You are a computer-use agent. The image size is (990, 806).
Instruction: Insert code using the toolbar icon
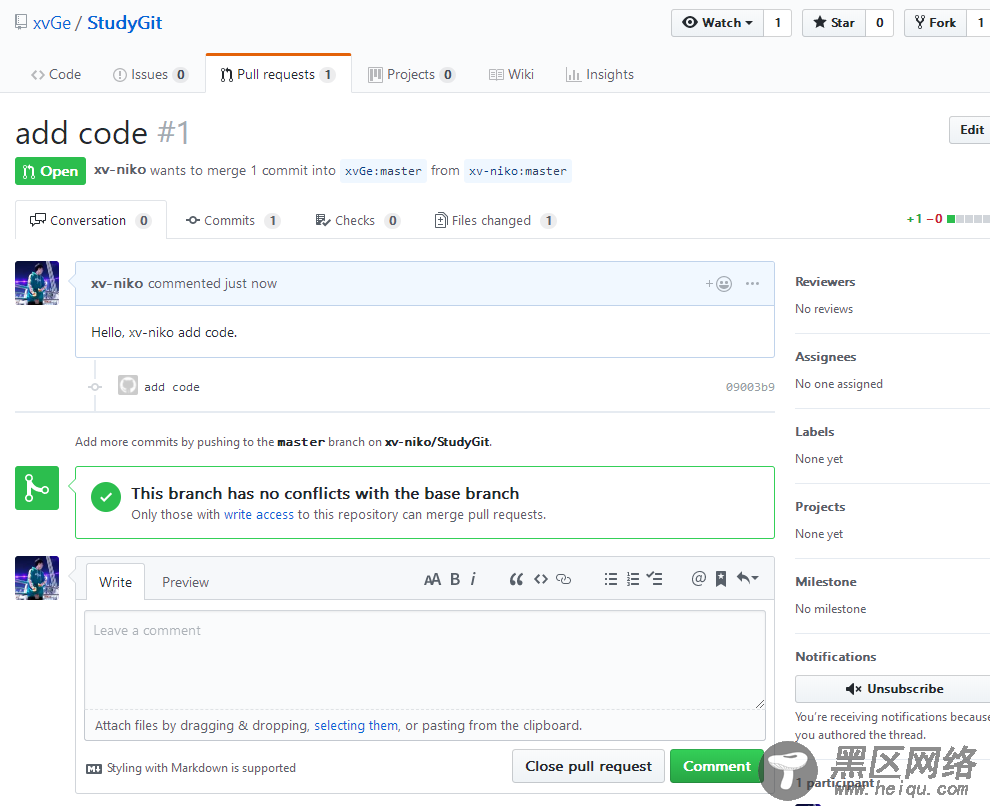point(540,579)
